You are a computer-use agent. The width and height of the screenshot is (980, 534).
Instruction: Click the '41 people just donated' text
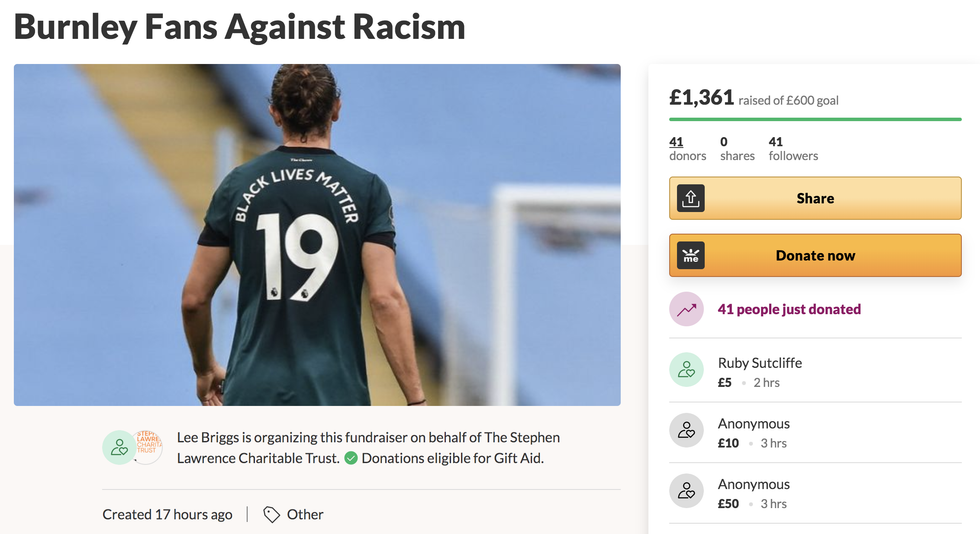[789, 309]
